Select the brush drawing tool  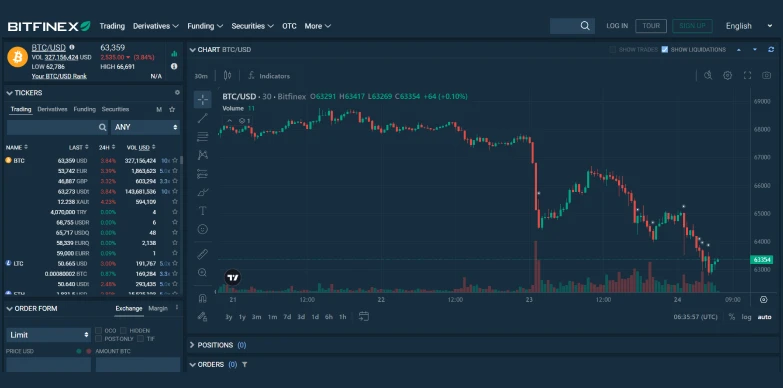click(x=202, y=192)
